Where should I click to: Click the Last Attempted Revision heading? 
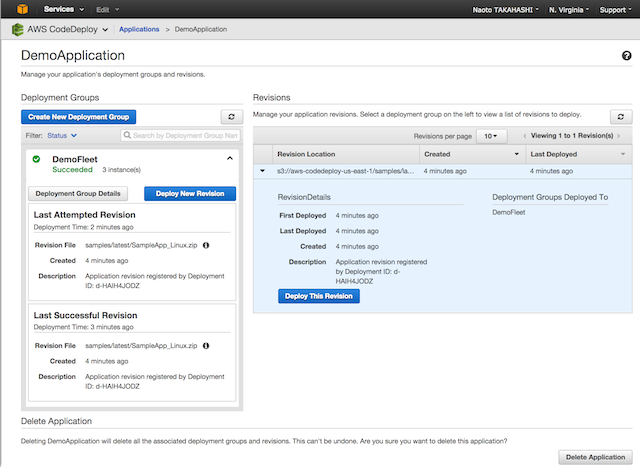(x=84, y=215)
